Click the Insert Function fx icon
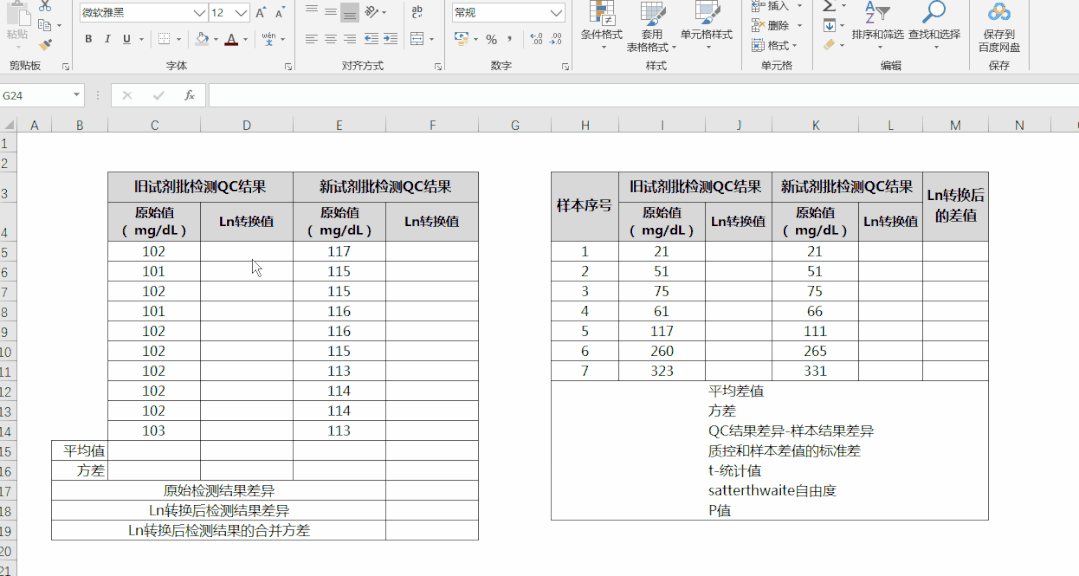Viewport: 1079px width, 576px height. pyautogui.click(x=189, y=95)
